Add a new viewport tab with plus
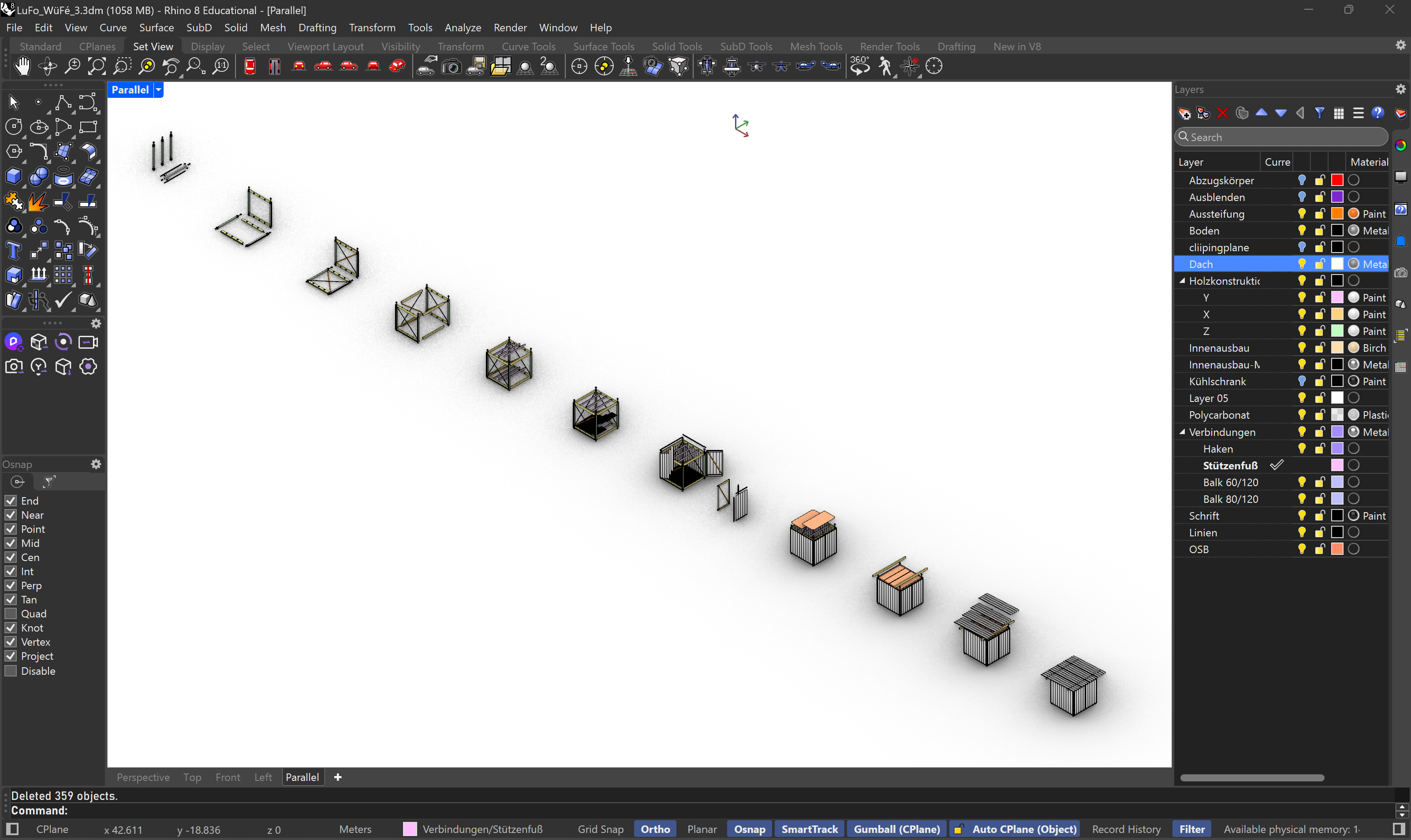The width and height of the screenshot is (1411, 840). pos(338,777)
